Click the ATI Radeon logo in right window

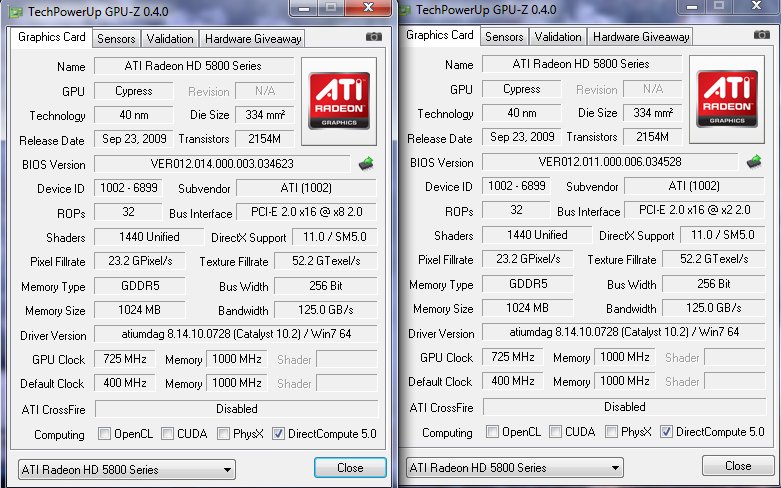tap(727, 99)
